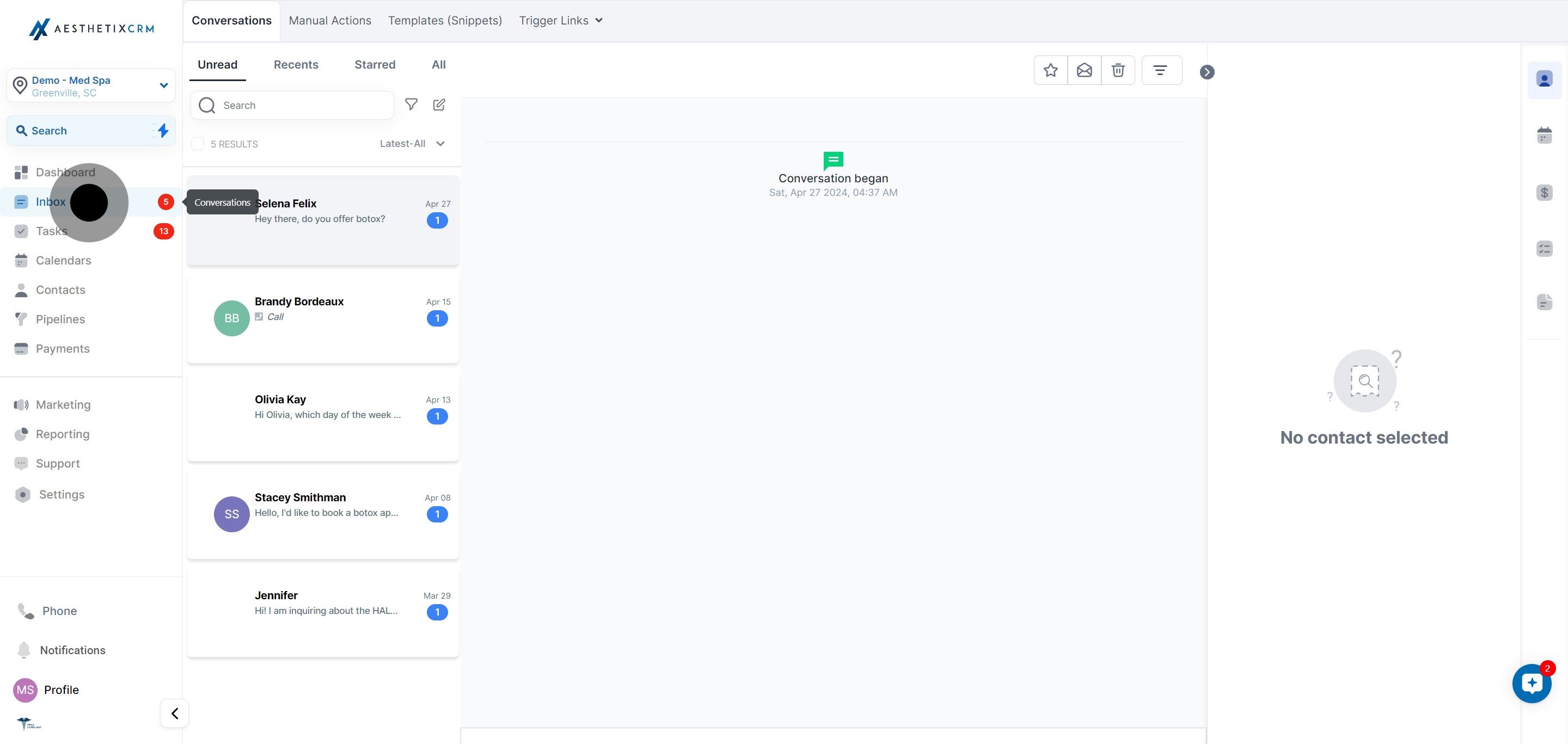The image size is (1568, 744).
Task: Collapse the left sidebar with chevron
Action: 175,713
